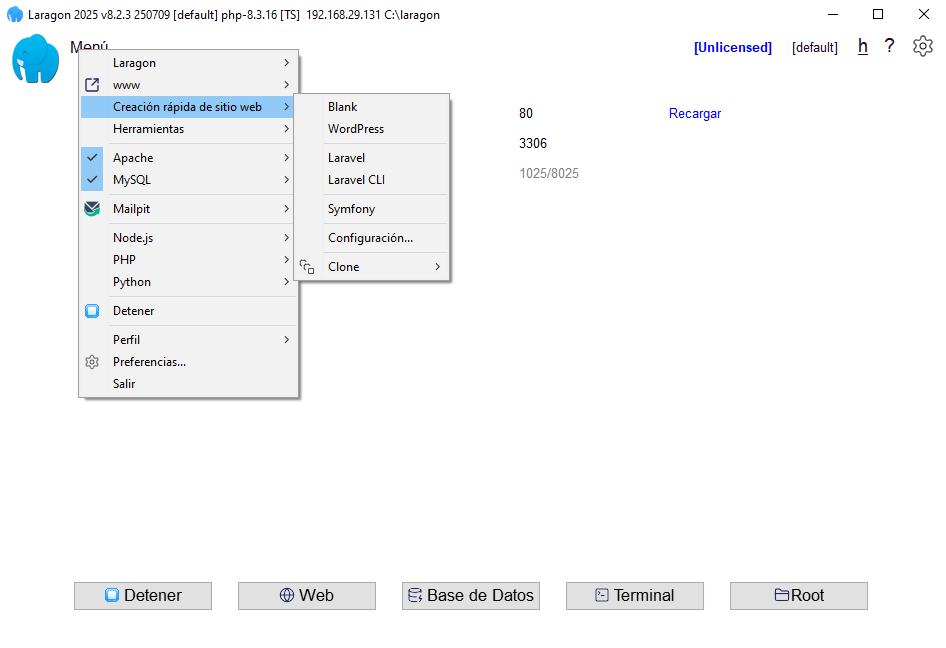Toggle the Apache checkmark
This screenshot has height=648, width=946.
(x=92, y=157)
